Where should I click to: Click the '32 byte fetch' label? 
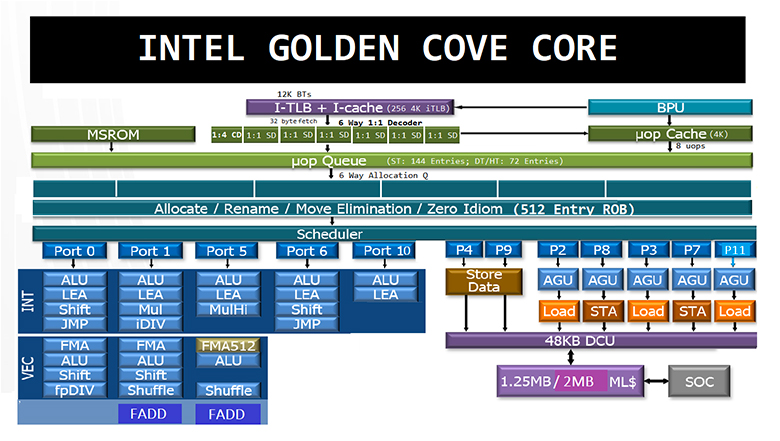pyautogui.click(x=293, y=121)
